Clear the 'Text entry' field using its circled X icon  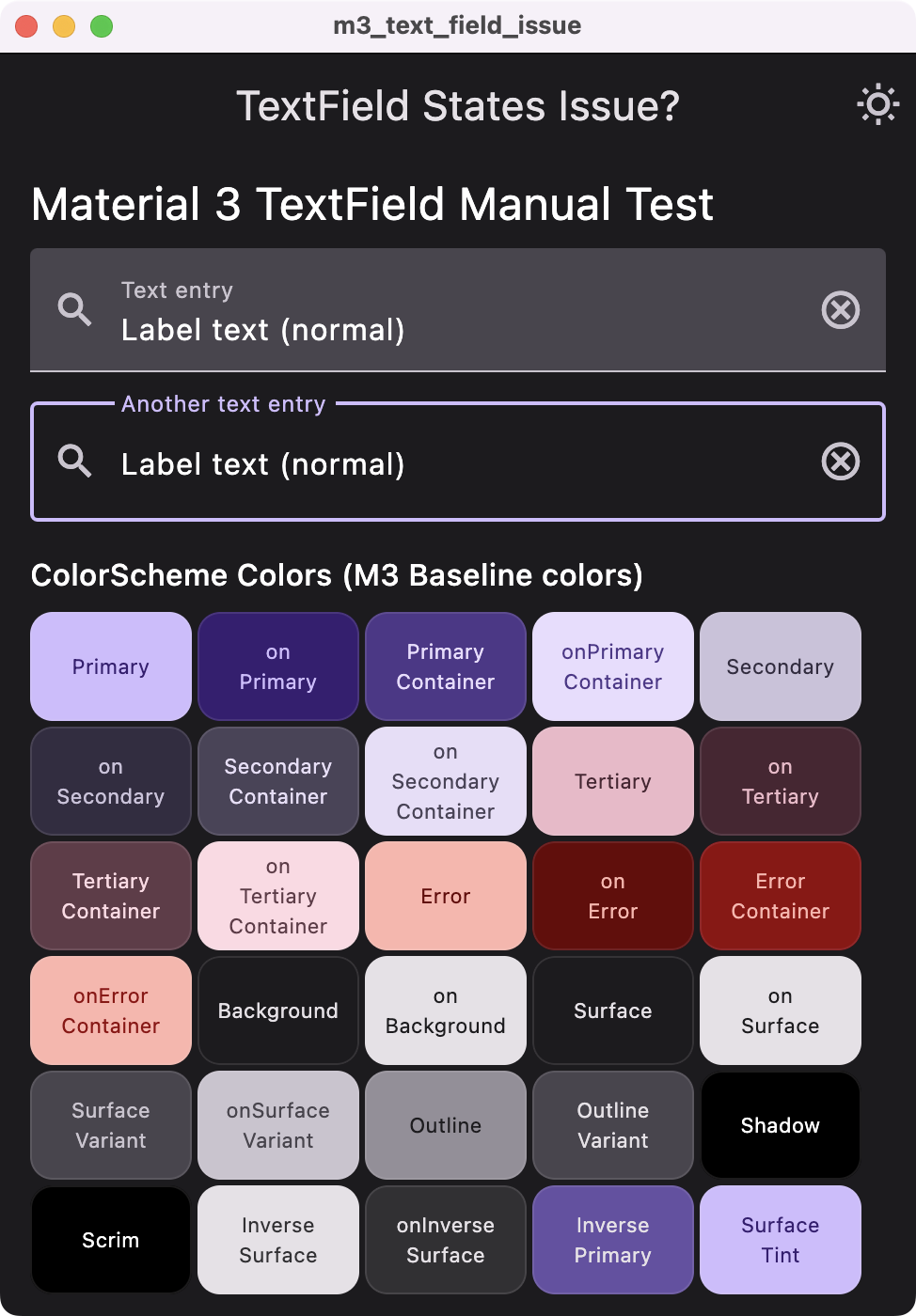pyautogui.click(x=841, y=310)
